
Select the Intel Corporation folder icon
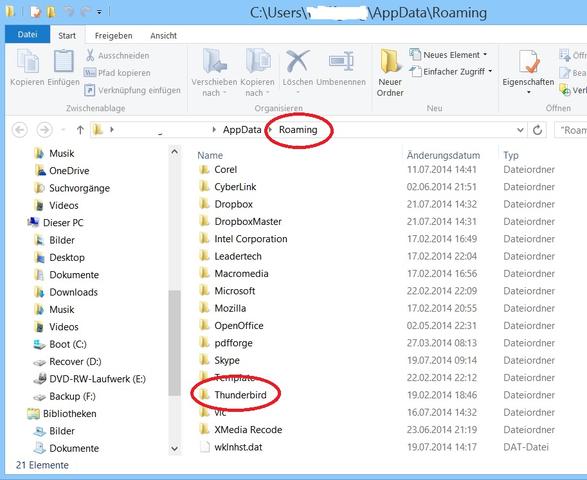[x=204, y=239]
